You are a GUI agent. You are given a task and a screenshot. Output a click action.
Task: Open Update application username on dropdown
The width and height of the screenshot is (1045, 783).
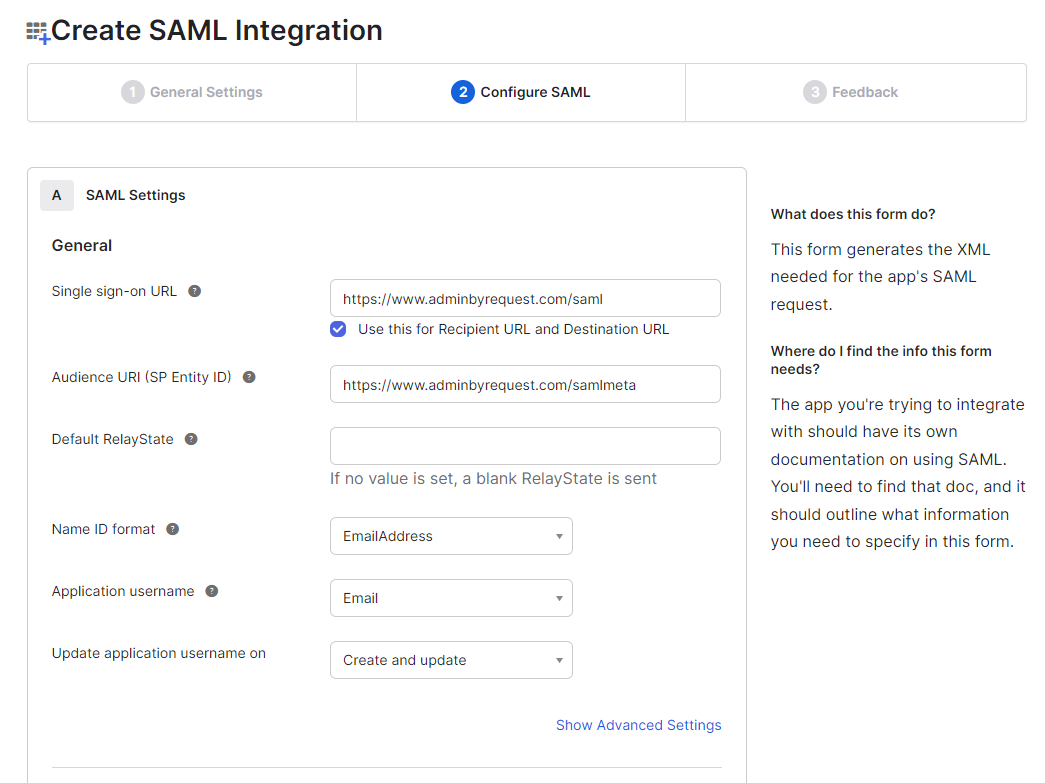pyautogui.click(x=451, y=660)
